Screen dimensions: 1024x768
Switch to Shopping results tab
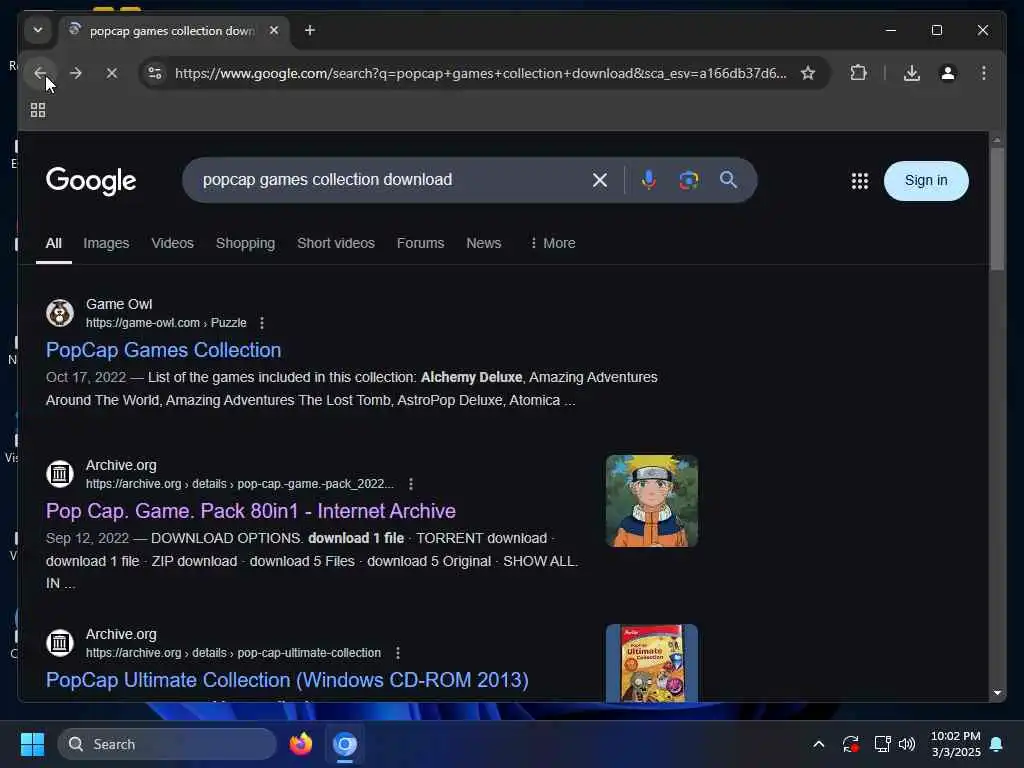click(245, 244)
